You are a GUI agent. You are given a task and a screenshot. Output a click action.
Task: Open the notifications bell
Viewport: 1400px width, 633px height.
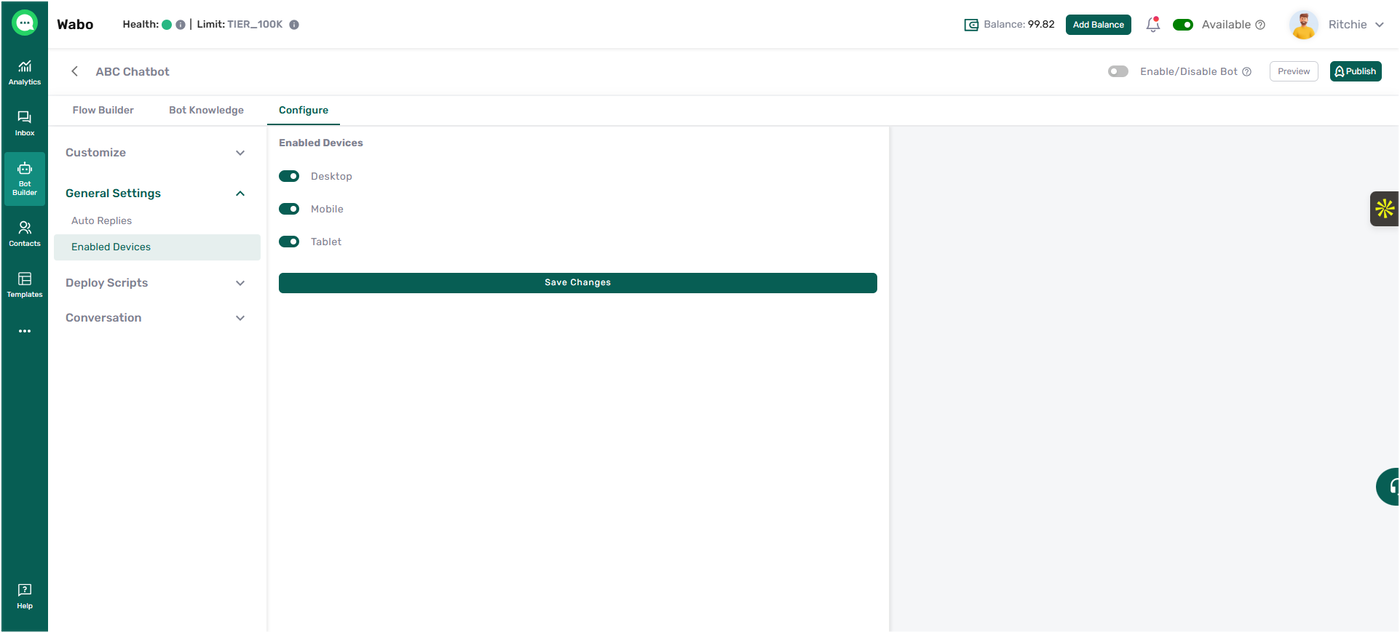pos(1153,25)
